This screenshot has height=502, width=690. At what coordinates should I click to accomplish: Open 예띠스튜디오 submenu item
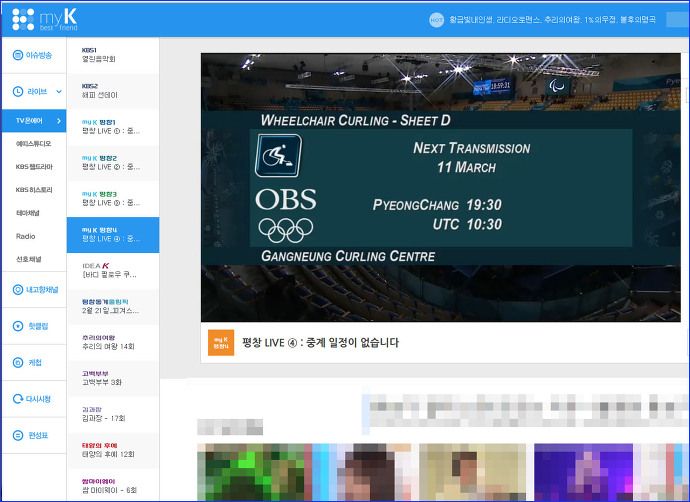pos(34,144)
